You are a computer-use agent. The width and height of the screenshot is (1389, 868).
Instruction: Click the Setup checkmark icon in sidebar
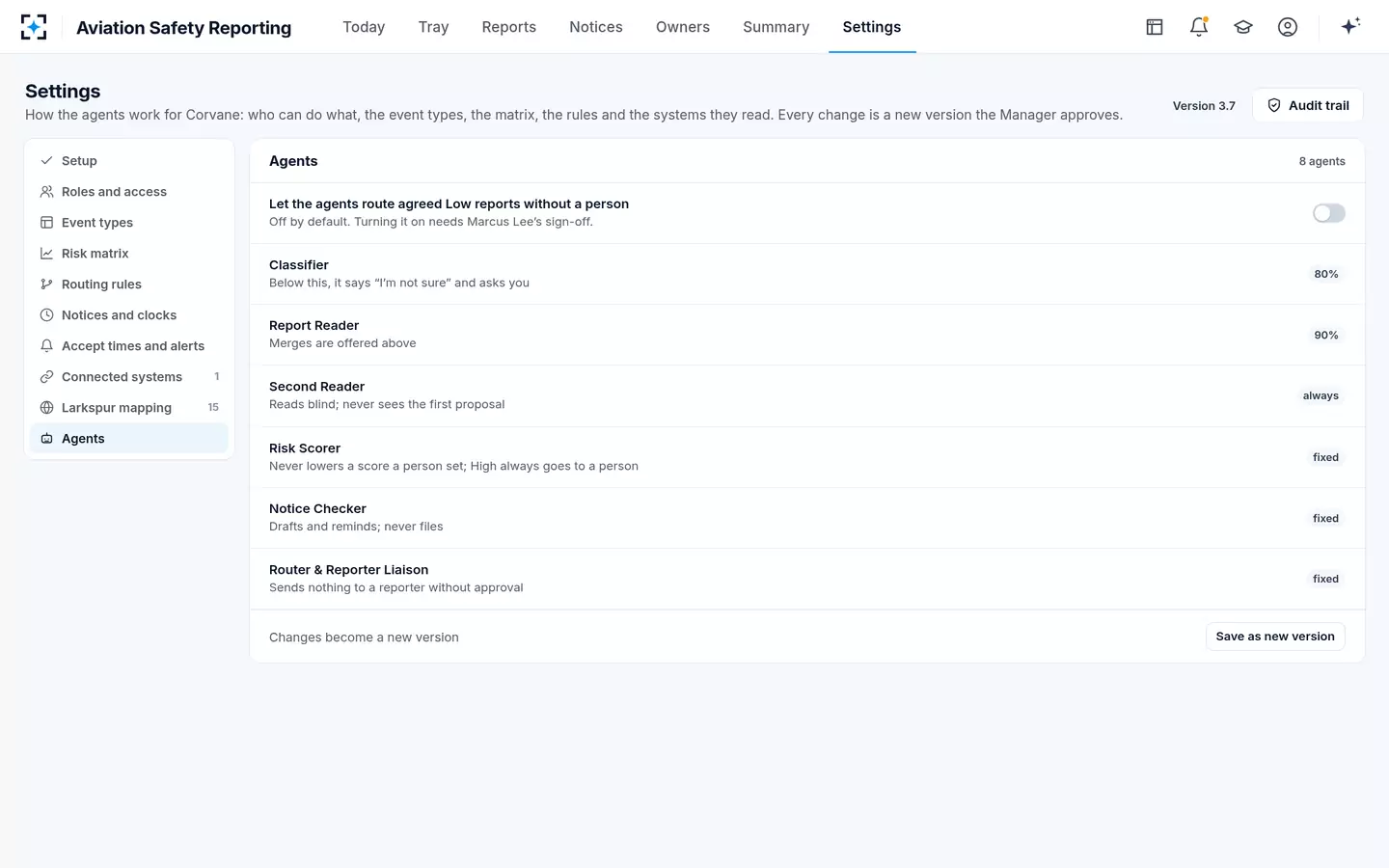coord(46,161)
